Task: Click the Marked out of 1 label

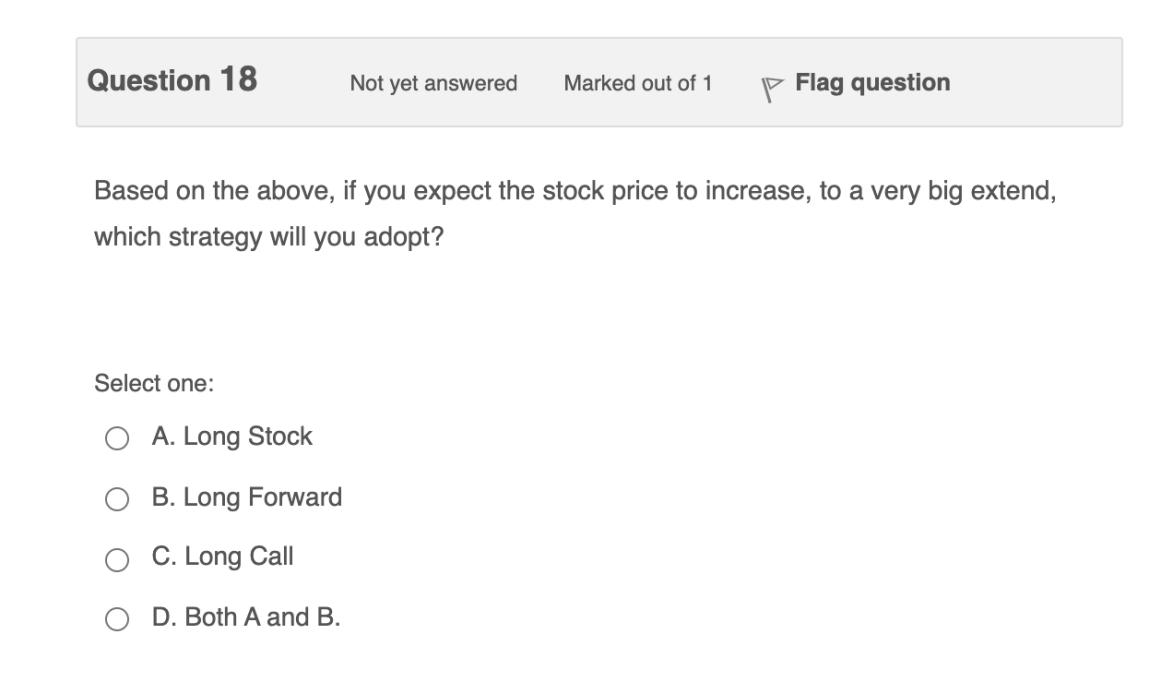Action: click(639, 85)
